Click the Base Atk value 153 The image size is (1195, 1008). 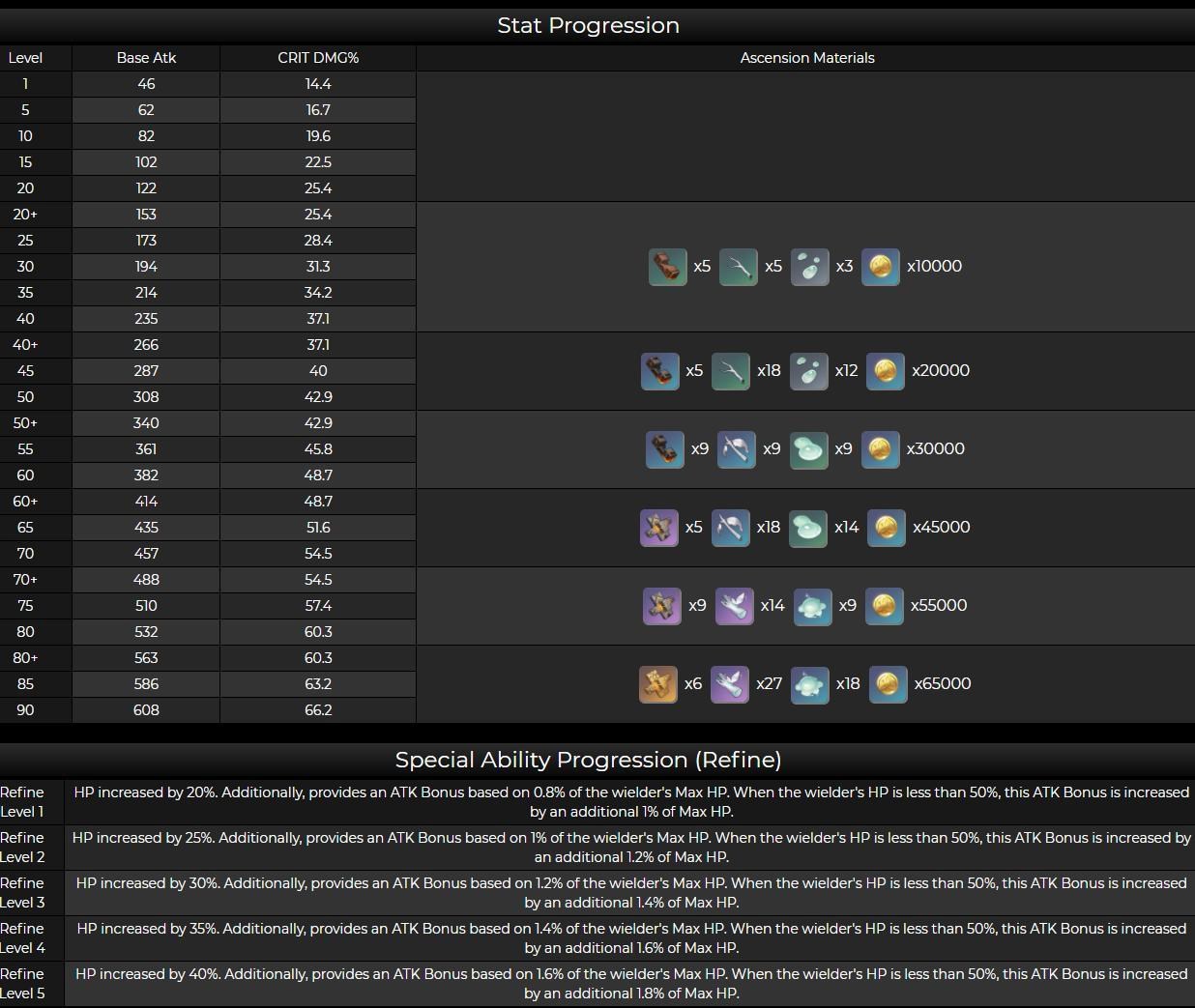pos(146,215)
